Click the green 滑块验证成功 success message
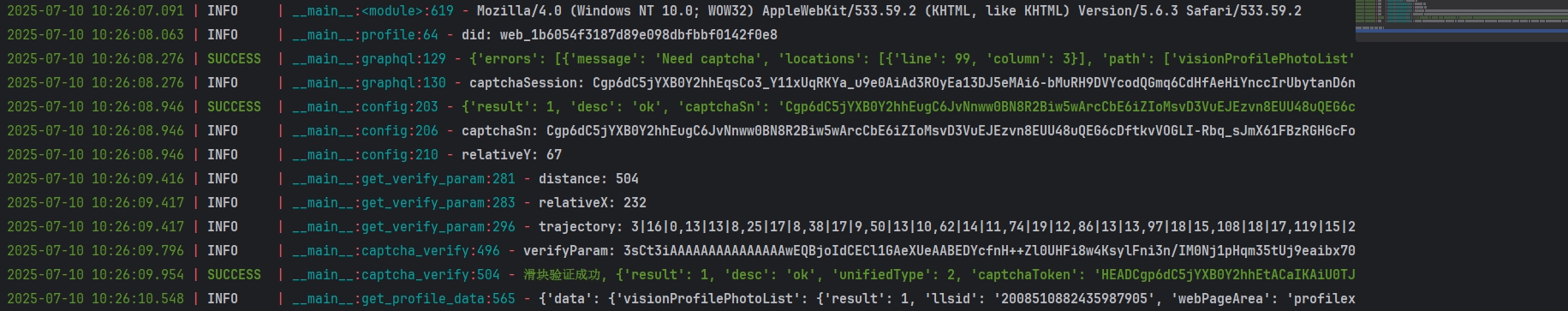 565,275
